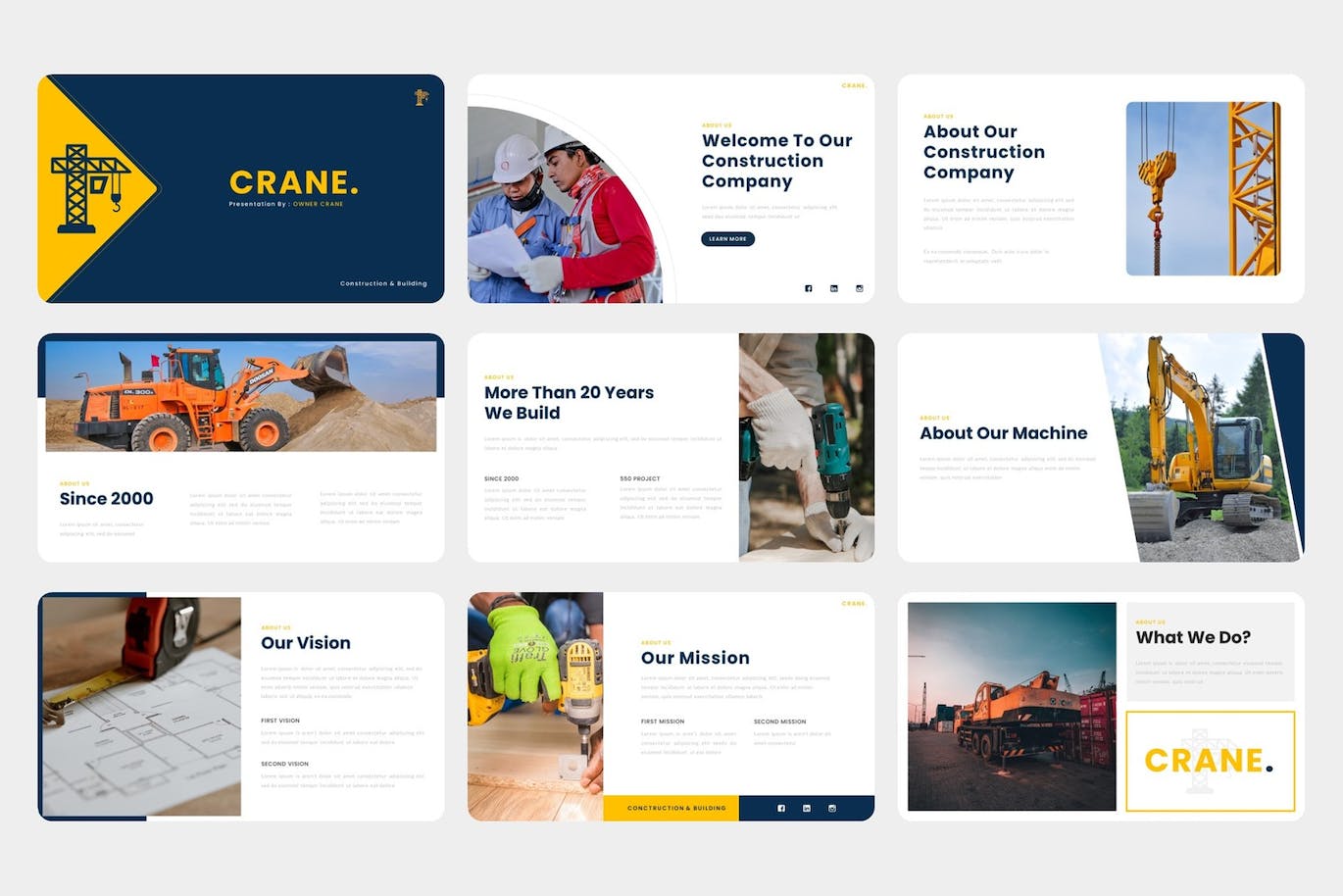
Task: Click the OWNER CRANE presenter credit link
Action: click(317, 204)
